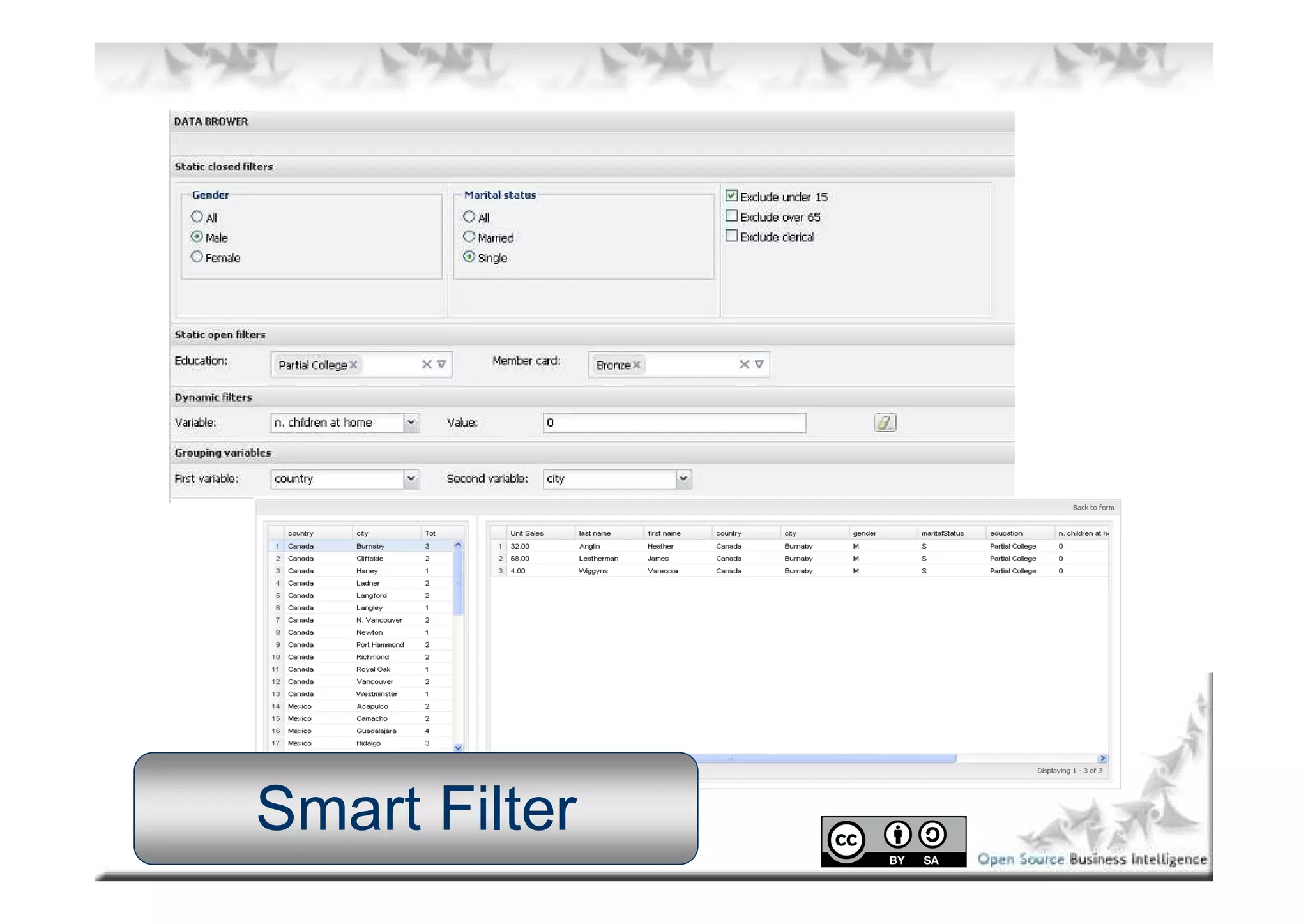Click the Back to form link
The image size is (1308, 924).
[x=1093, y=508]
